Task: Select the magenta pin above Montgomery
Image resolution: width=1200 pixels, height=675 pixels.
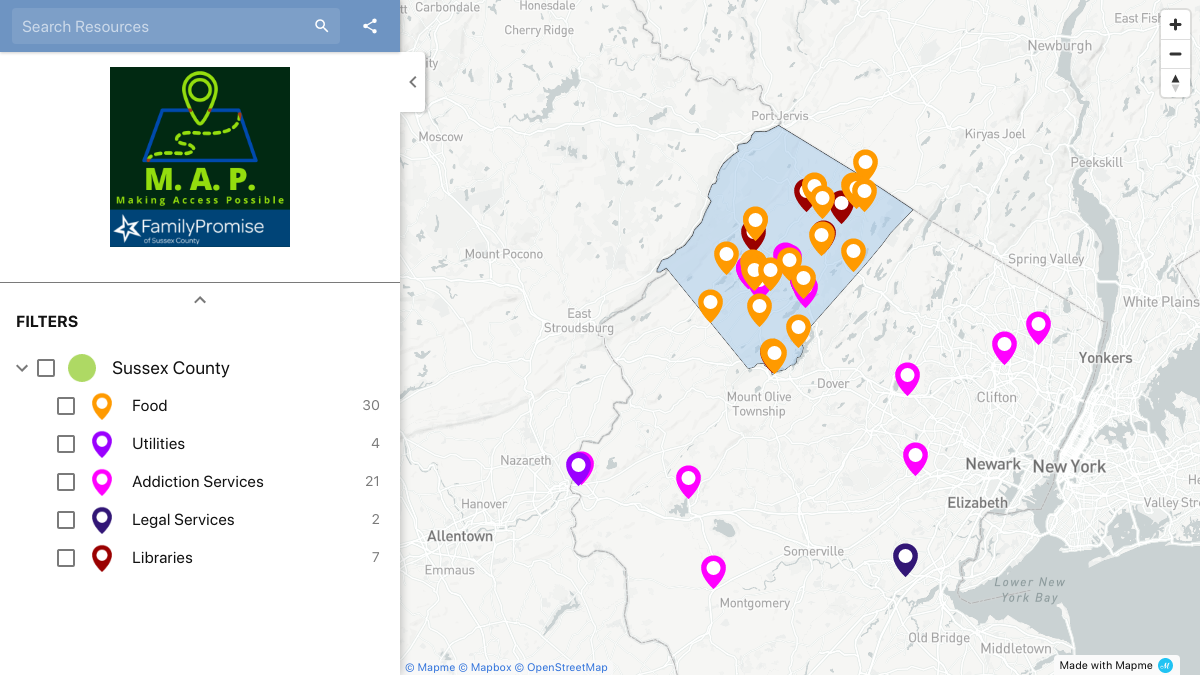Action: (x=713, y=570)
